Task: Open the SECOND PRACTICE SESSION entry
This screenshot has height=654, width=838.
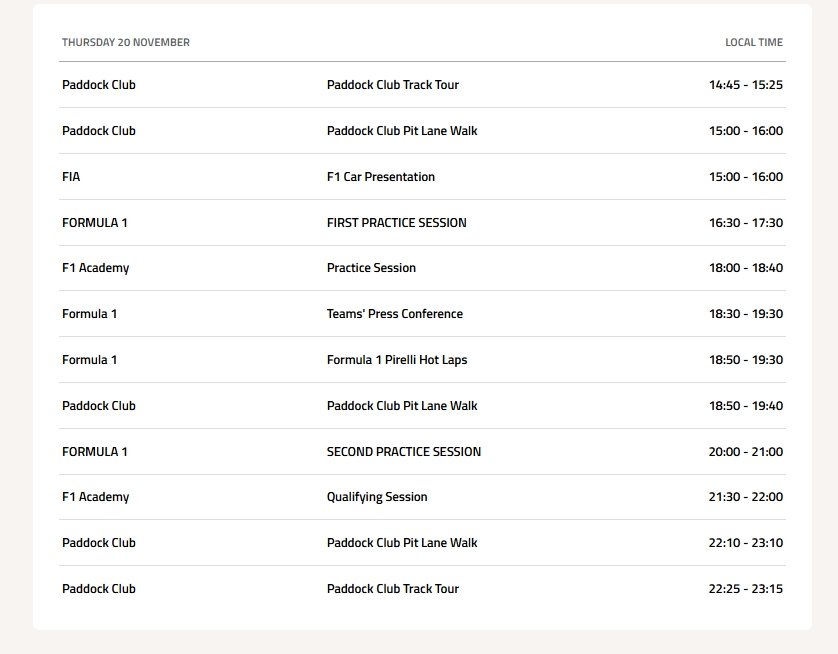Action: [403, 452]
